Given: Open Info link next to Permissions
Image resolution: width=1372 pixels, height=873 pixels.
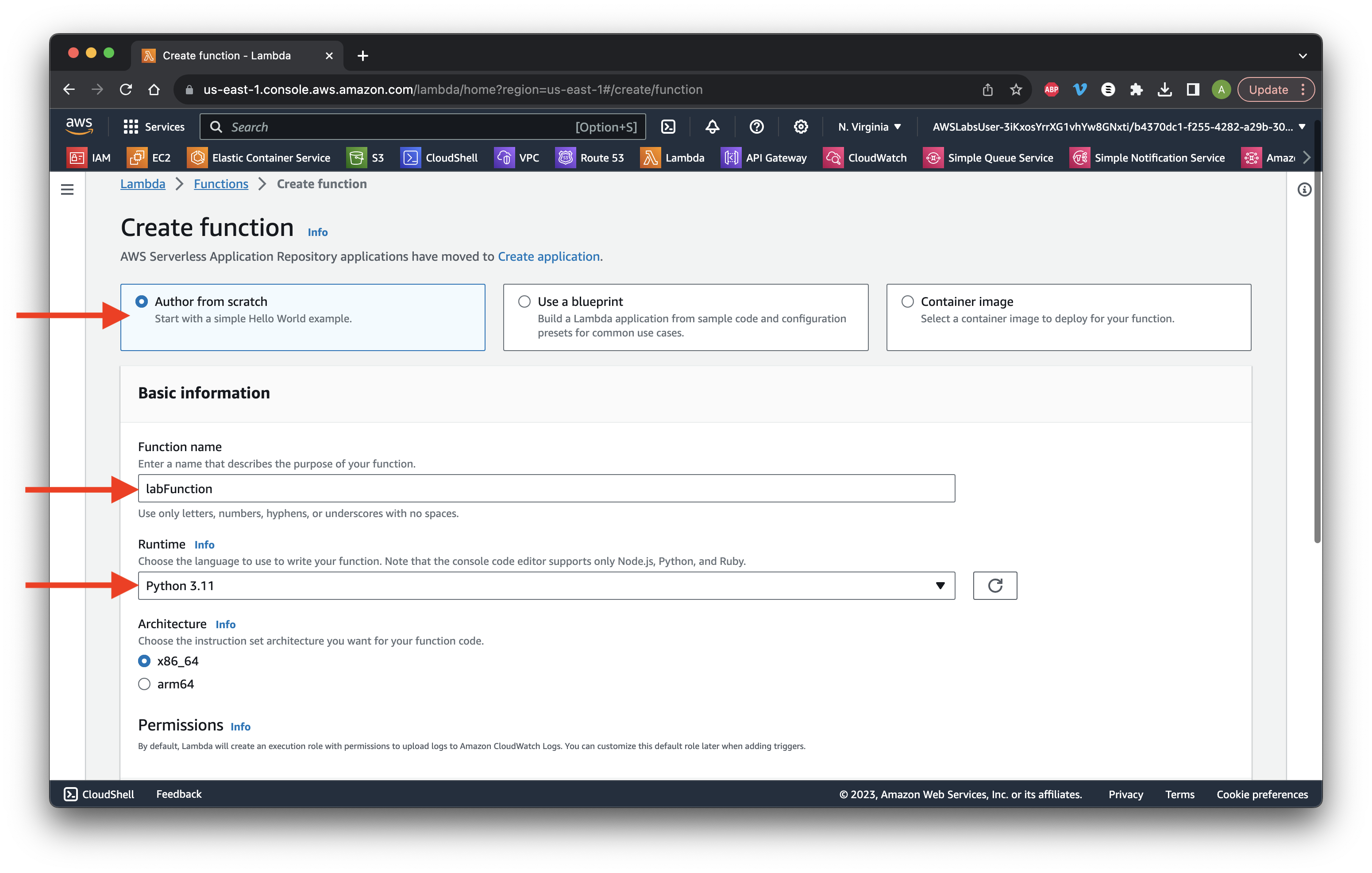Looking at the screenshot, I should point(240,726).
